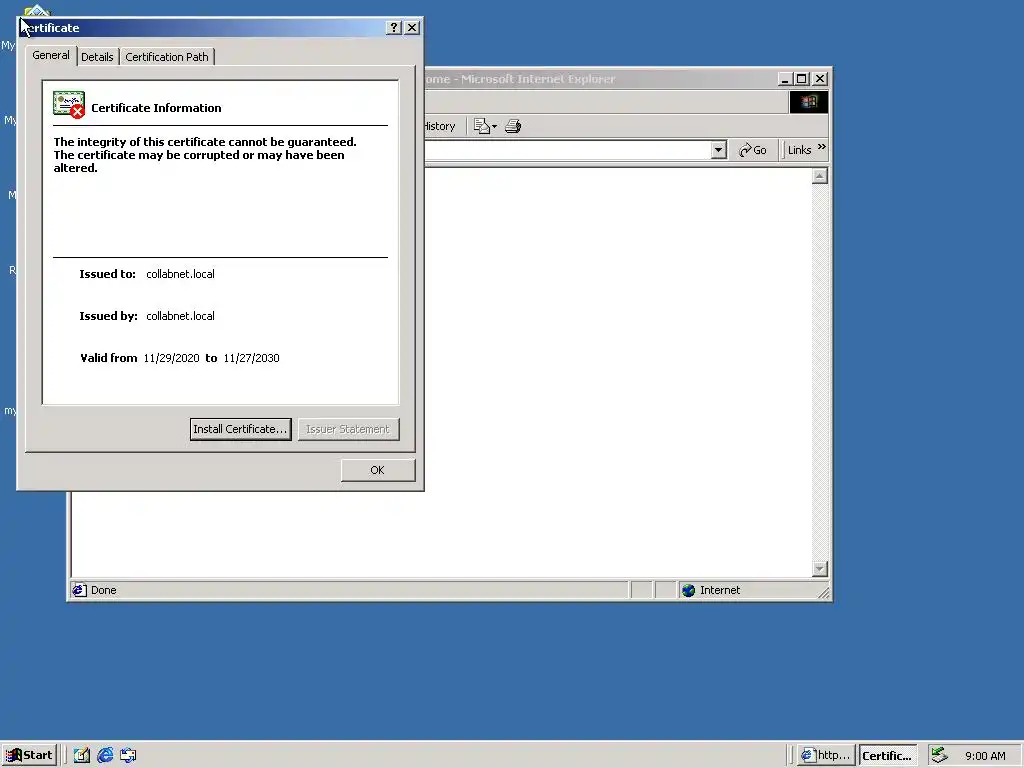Click the certificate integrity warning text

(205, 155)
